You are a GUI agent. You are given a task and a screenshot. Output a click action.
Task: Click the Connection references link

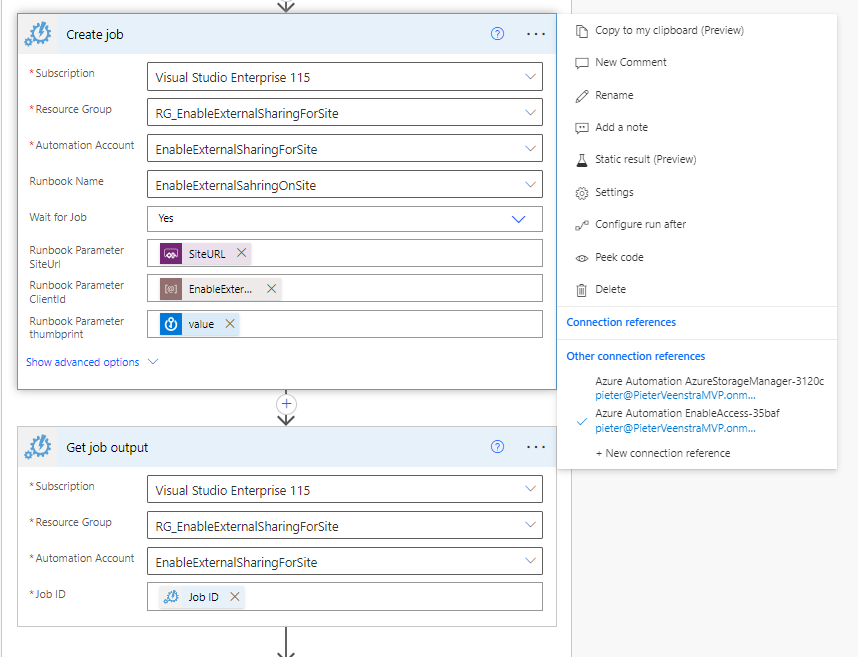pos(621,322)
